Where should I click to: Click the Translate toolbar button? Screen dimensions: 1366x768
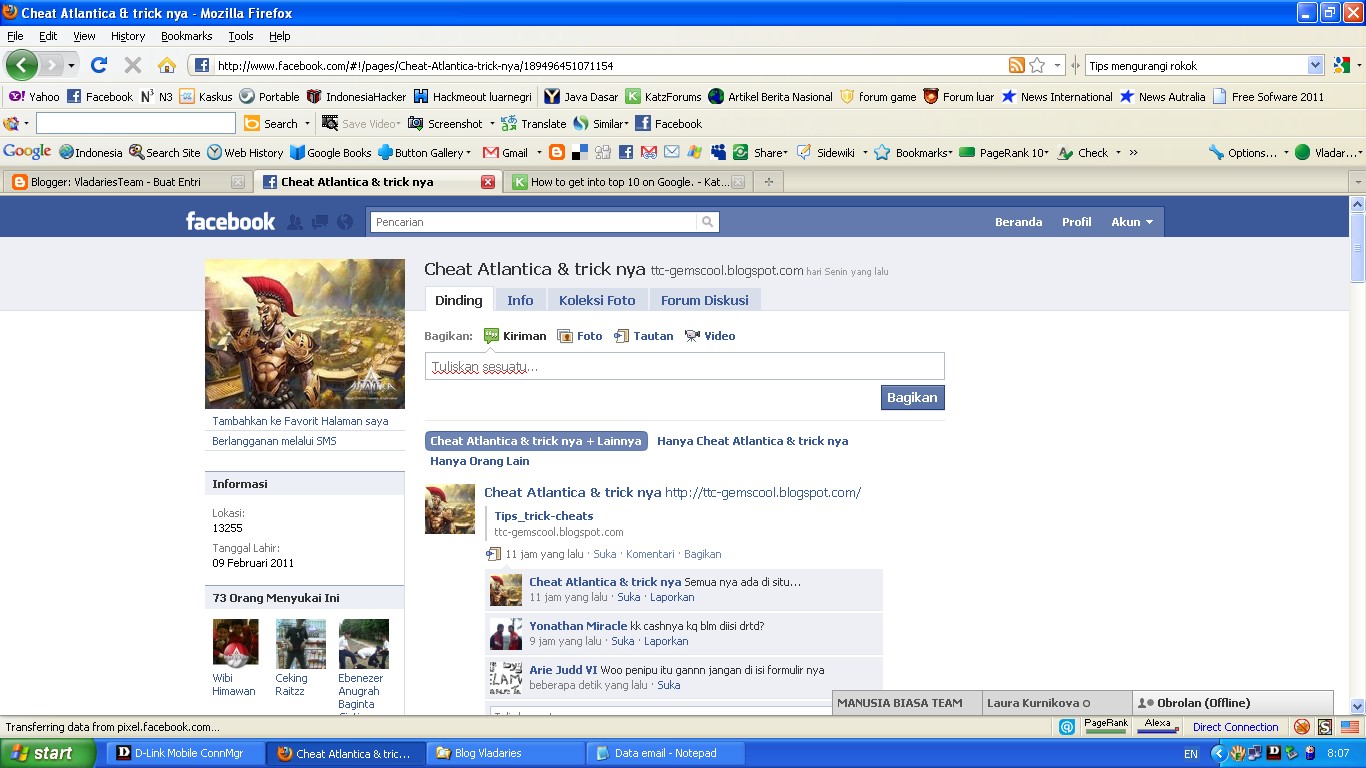tap(533, 124)
